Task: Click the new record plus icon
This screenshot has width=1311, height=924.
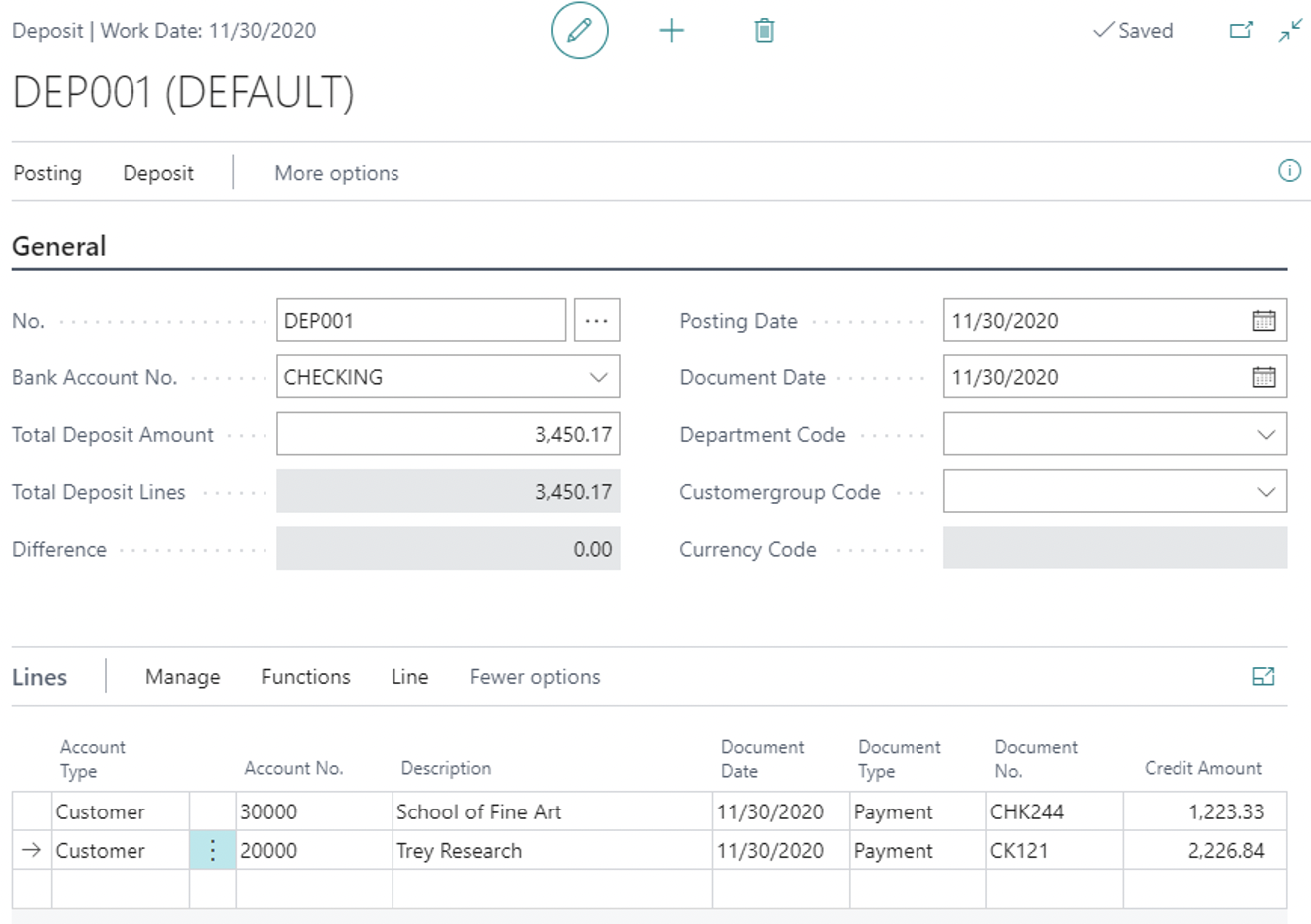Action: pos(672,31)
